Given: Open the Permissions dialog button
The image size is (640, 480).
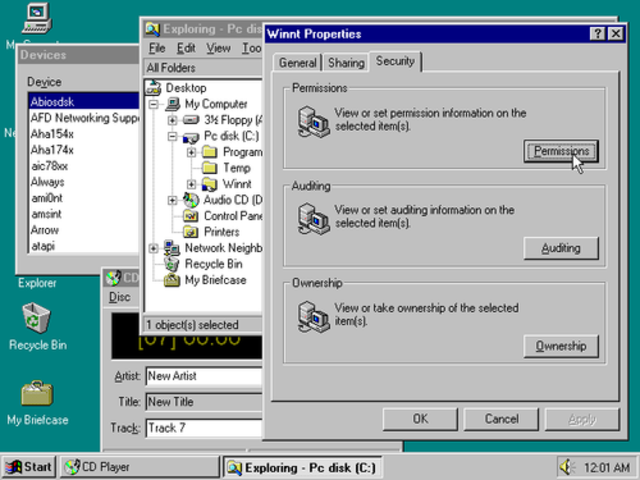Looking at the screenshot, I should click(x=561, y=151).
